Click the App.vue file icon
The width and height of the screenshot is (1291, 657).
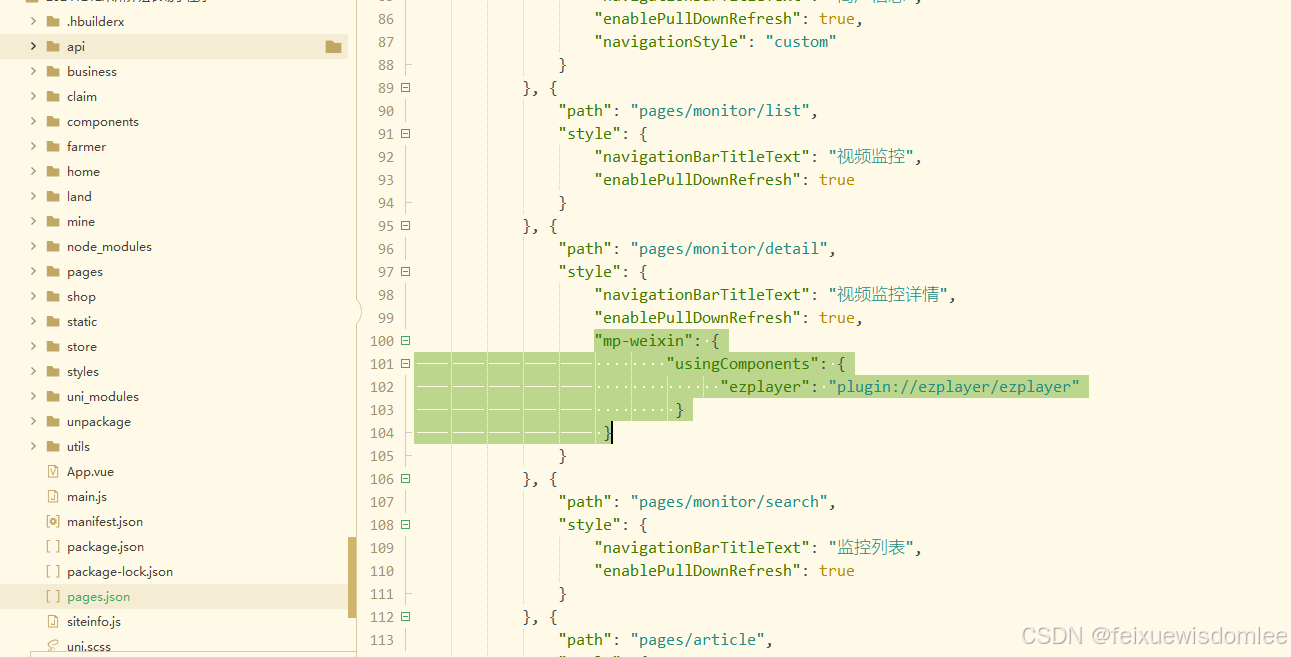[53, 471]
